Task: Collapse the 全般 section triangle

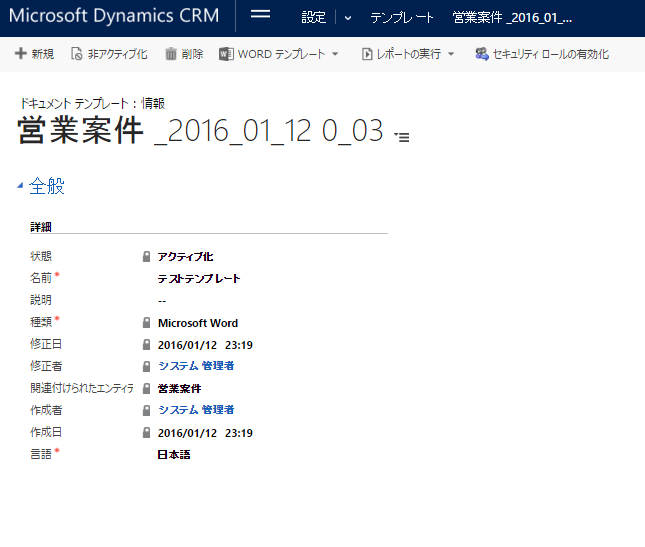Action: [x=20, y=186]
